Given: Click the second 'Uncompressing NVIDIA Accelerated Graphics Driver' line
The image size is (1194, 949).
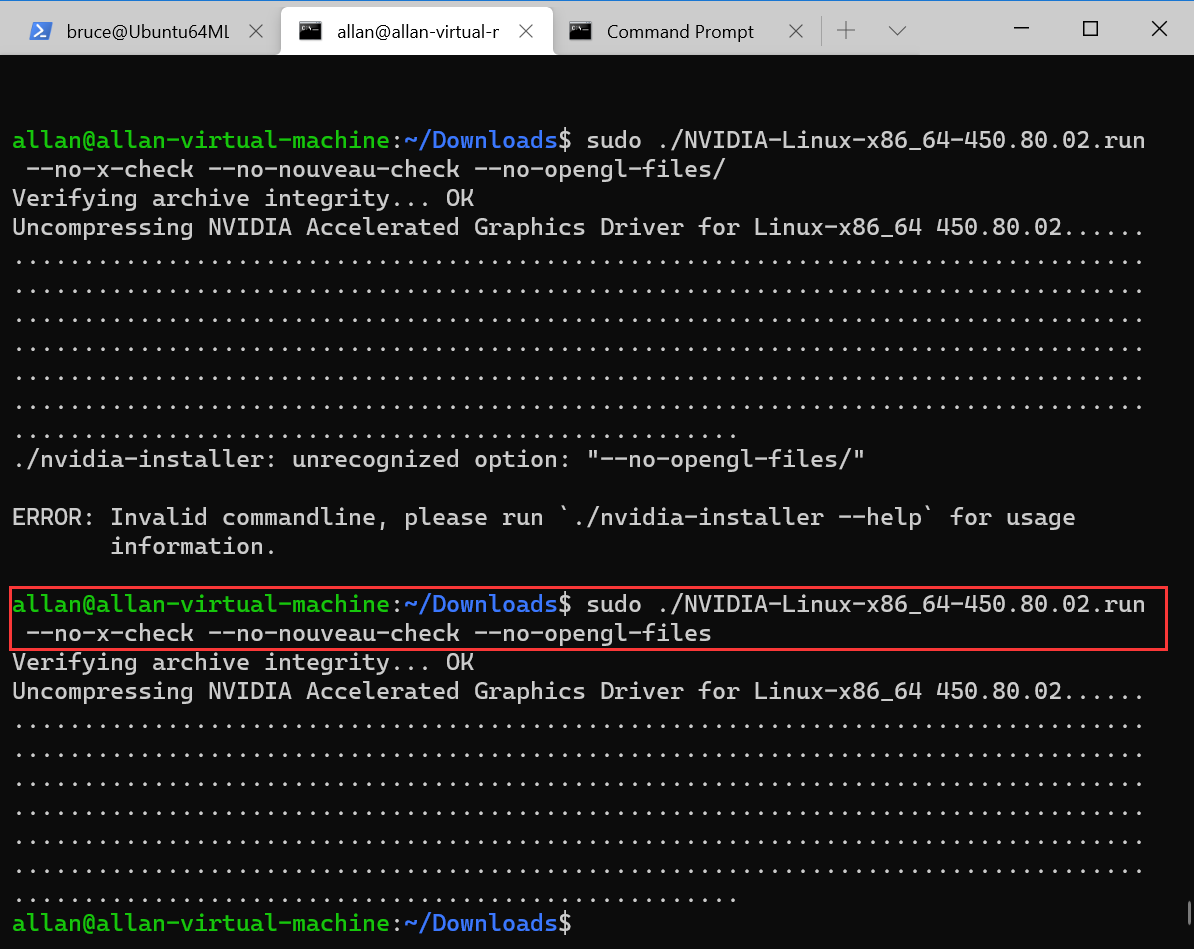Looking at the screenshot, I should coord(578,692).
